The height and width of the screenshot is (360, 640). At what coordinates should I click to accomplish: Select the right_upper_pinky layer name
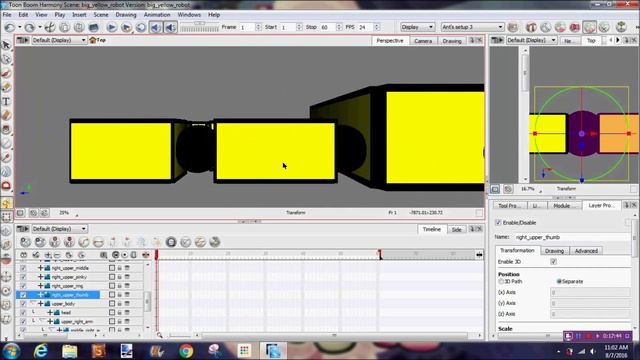pos(69,277)
